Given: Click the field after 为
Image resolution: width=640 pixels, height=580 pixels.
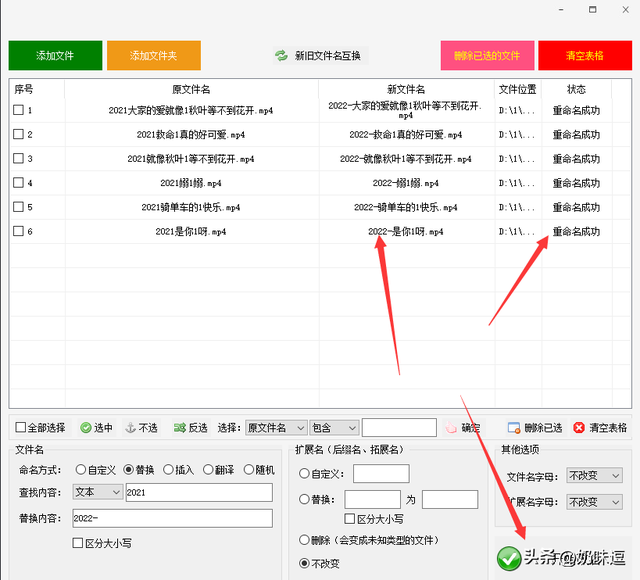Looking at the screenshot, I should 450,500.
